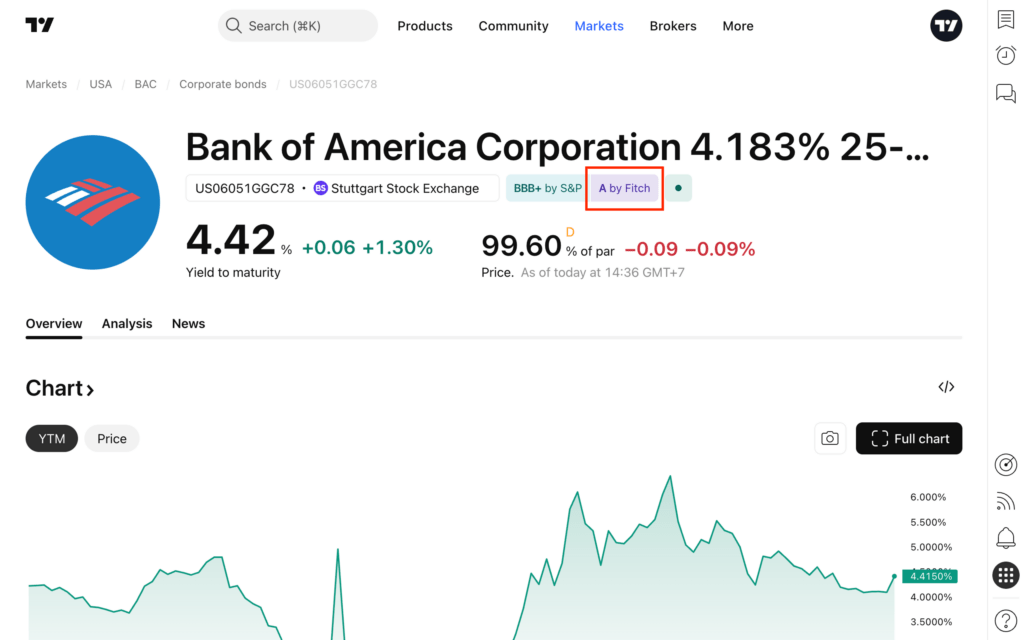
Task: Switch chart to YTM mode
Action: click(x=52, y=438)
